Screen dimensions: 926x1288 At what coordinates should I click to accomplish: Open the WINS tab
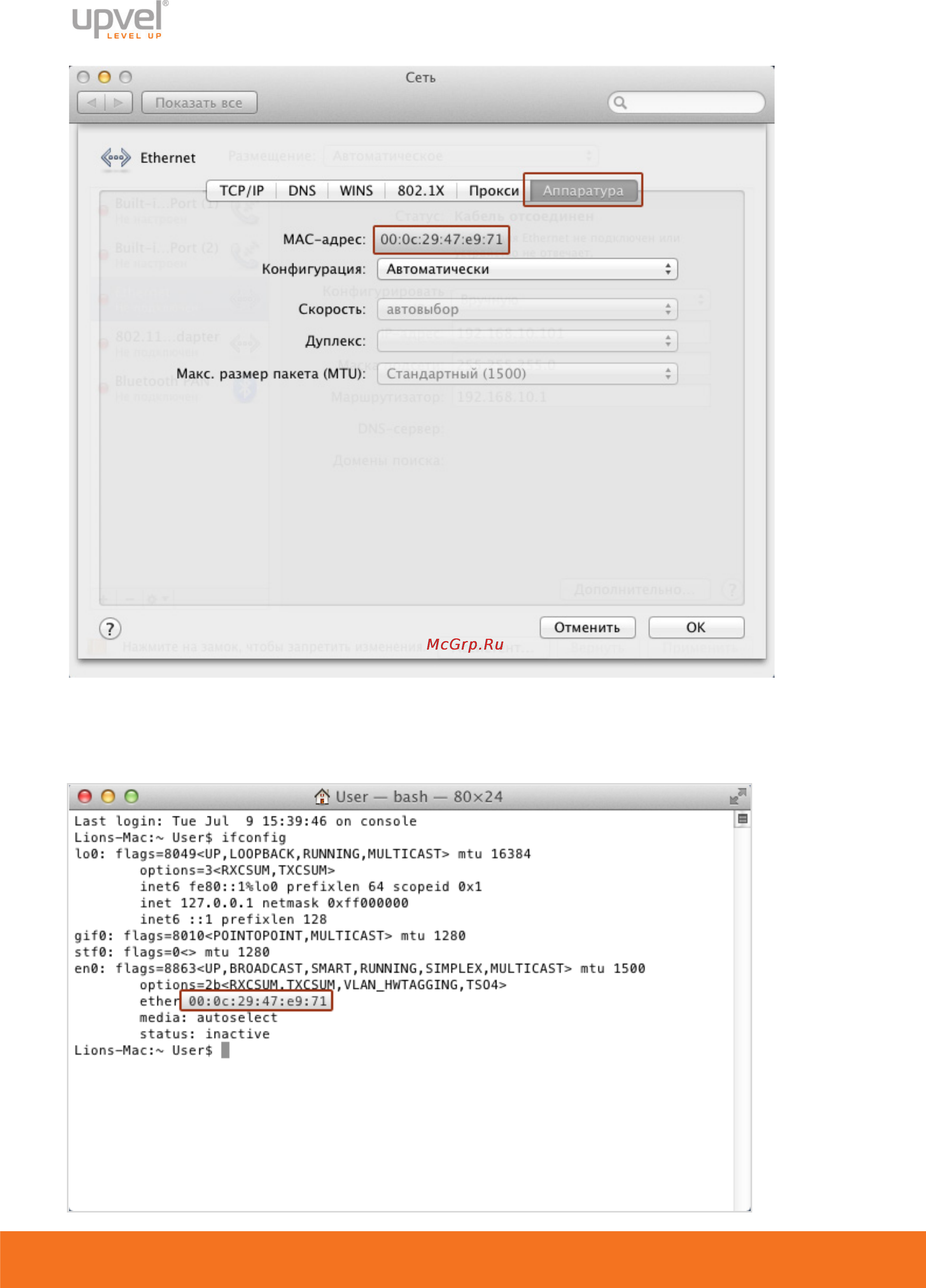click(x=356, y=191)
